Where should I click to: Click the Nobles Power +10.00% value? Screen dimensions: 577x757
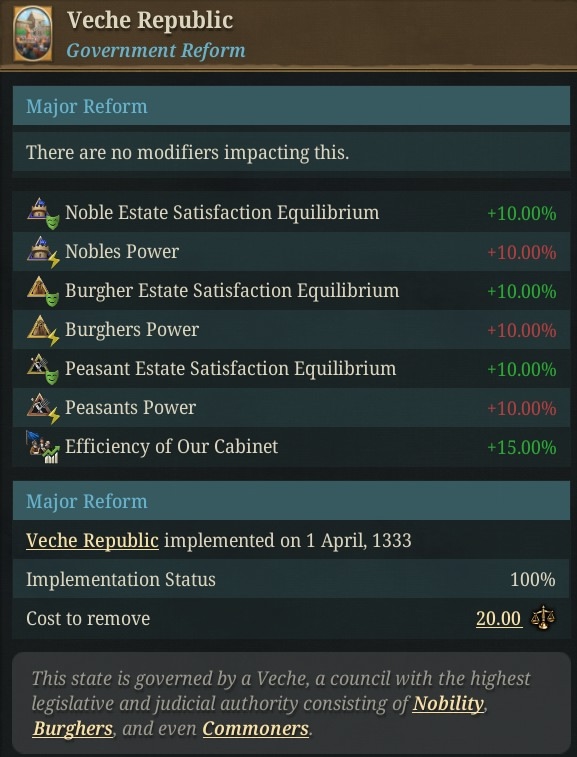(521, 252)
